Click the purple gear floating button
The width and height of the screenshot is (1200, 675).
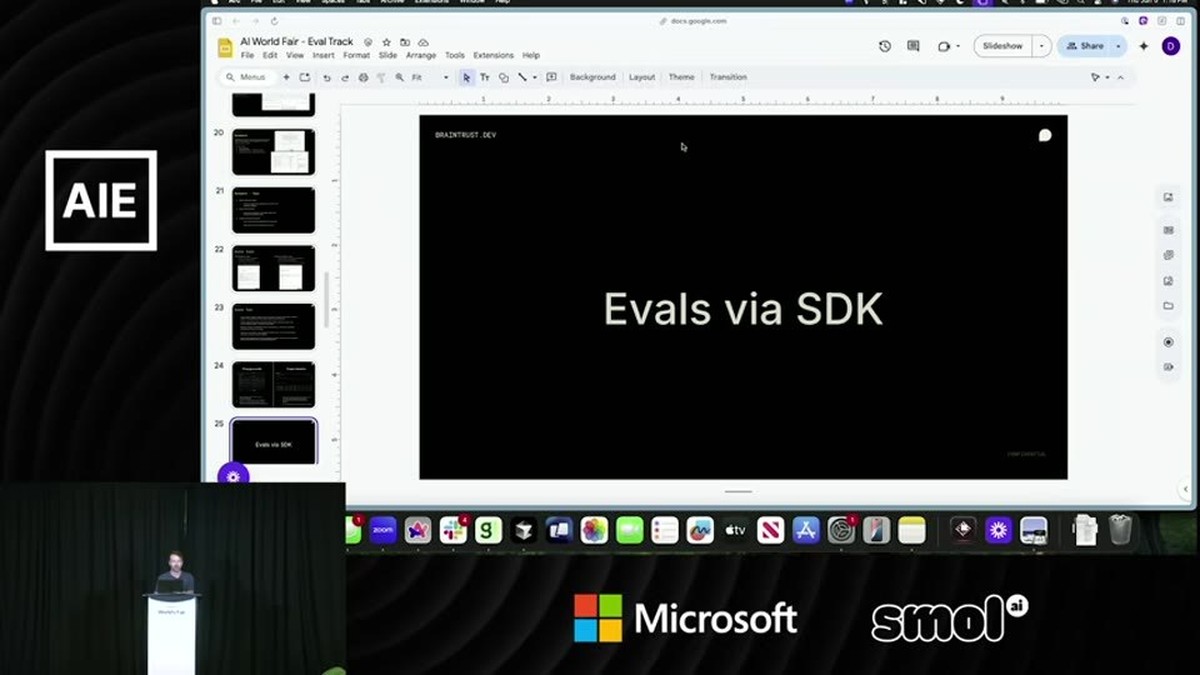tap(233, 476)
